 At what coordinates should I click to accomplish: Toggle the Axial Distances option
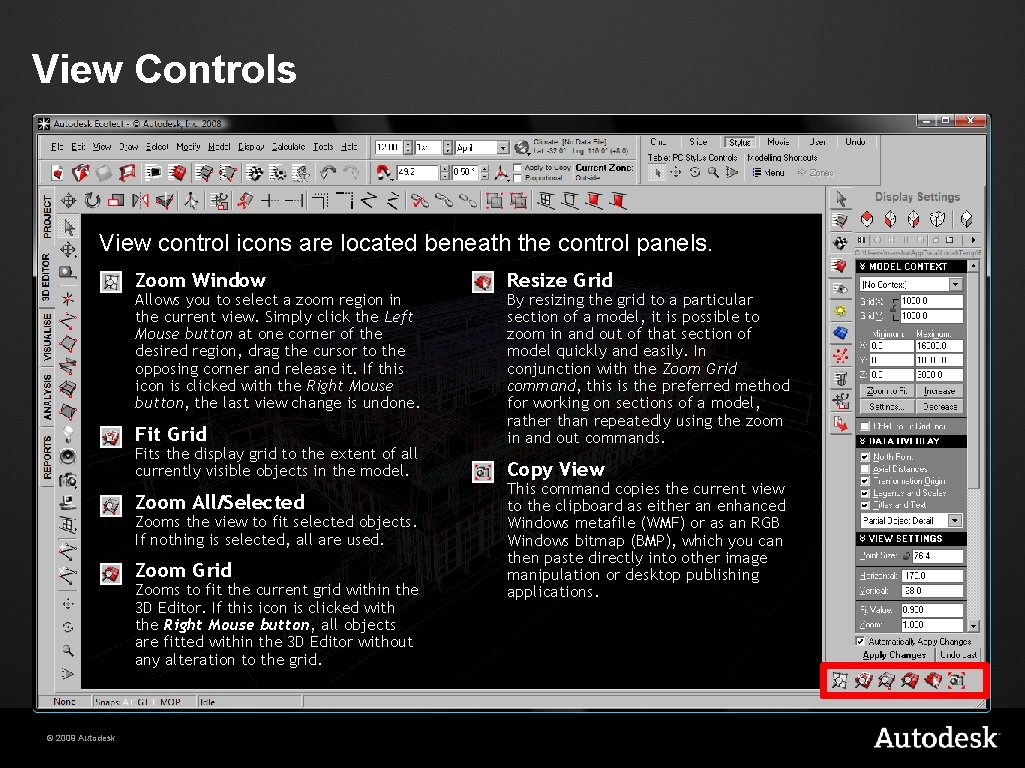click(864, 469)
